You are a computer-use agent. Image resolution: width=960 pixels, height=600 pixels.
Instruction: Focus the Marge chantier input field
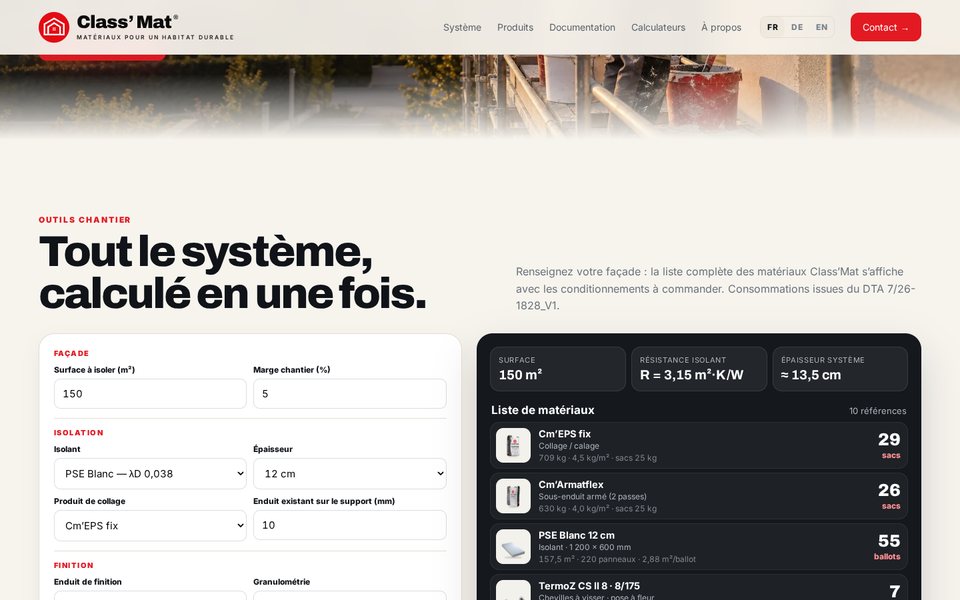pos(350,394)
